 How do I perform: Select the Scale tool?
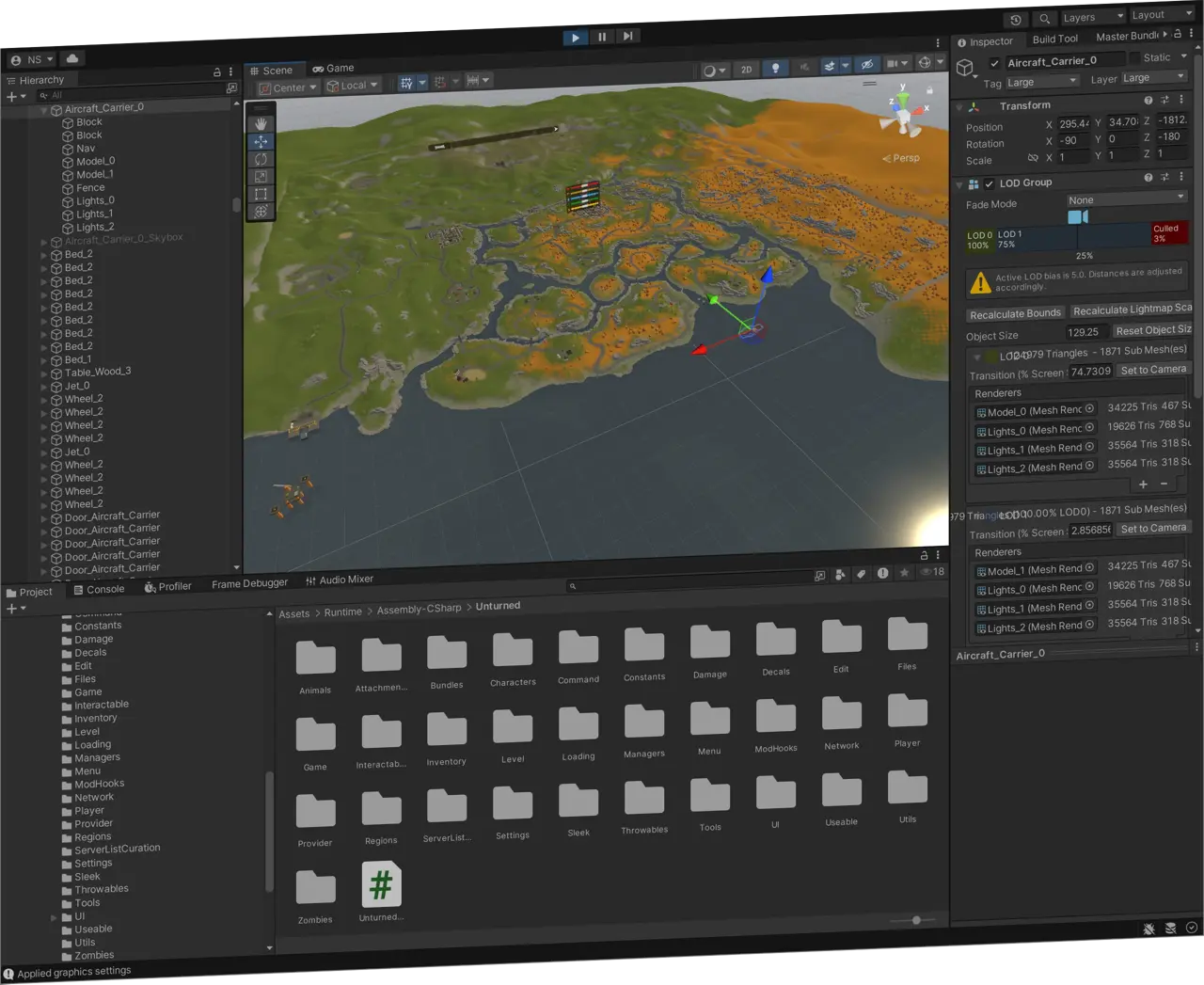[x=261, y=176]
